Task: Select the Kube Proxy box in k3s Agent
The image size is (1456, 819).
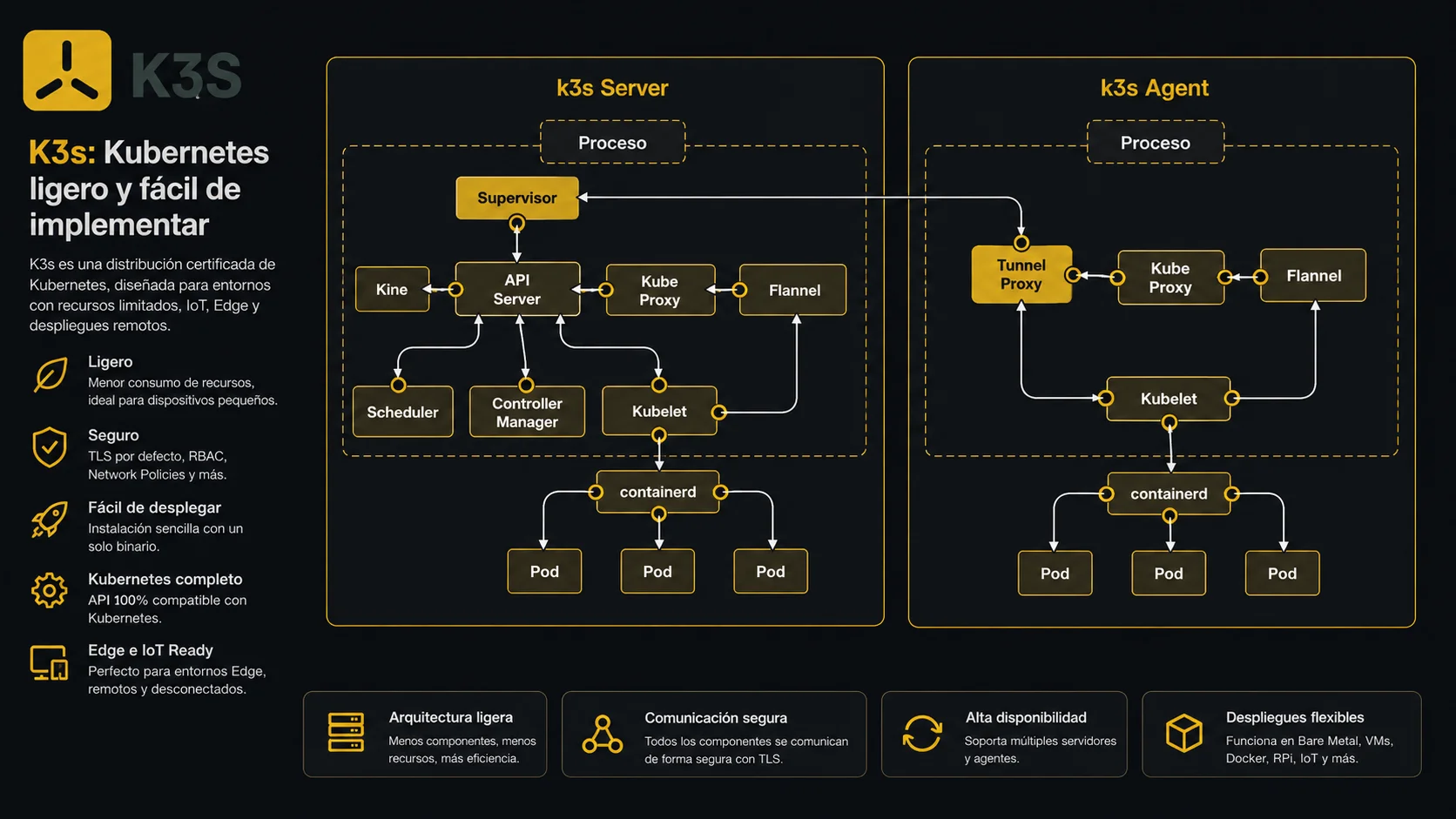Action: point(1170,278)
